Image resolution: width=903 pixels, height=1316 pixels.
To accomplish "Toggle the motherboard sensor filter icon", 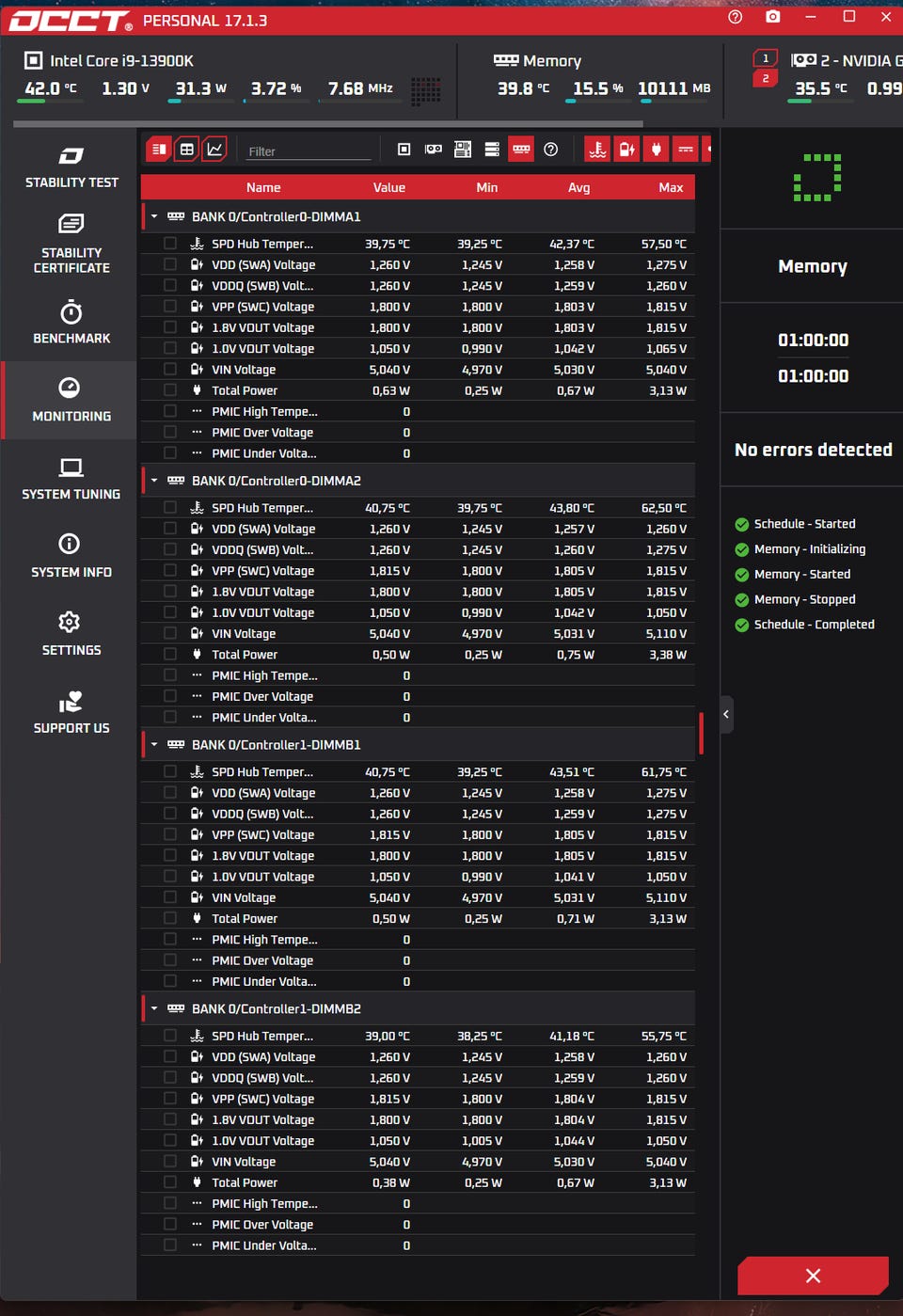I will [x=463, y=149].
